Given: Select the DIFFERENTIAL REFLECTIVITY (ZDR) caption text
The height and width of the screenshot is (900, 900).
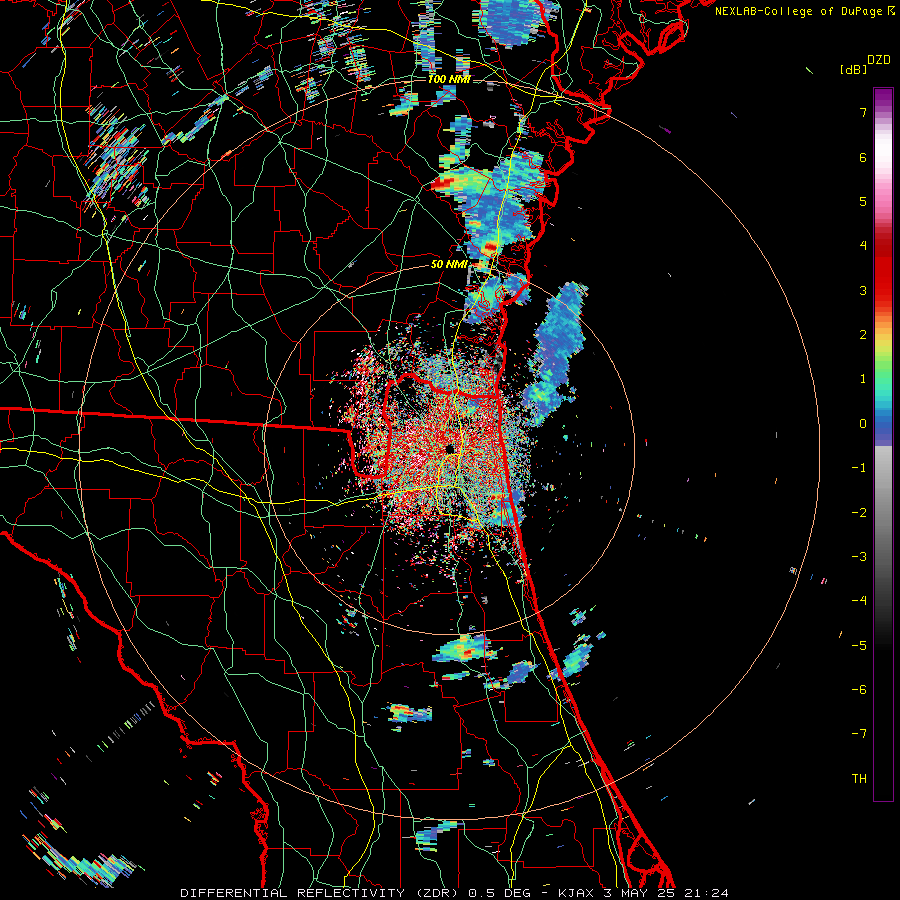Looking at the screenshot, I should pyautogui.click(x=321, y=893).
